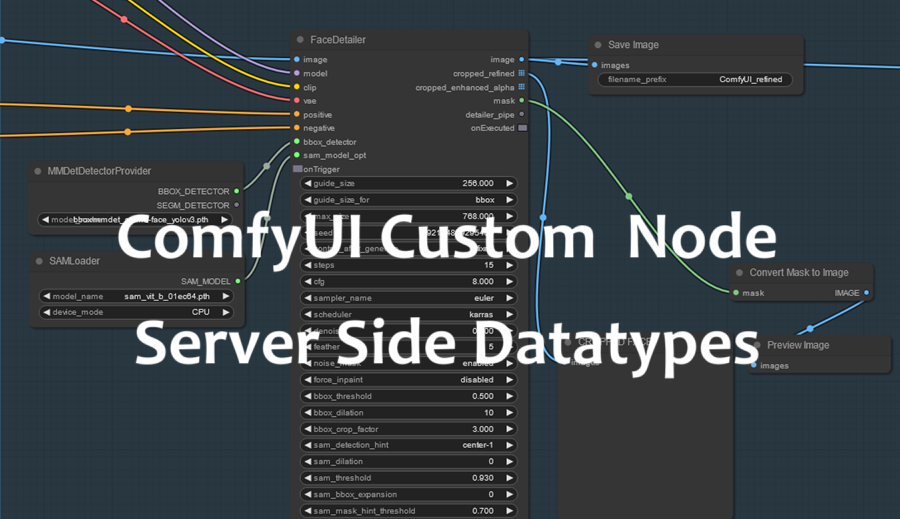Click the mask output port on FaceDetailer

click(521, 101)
